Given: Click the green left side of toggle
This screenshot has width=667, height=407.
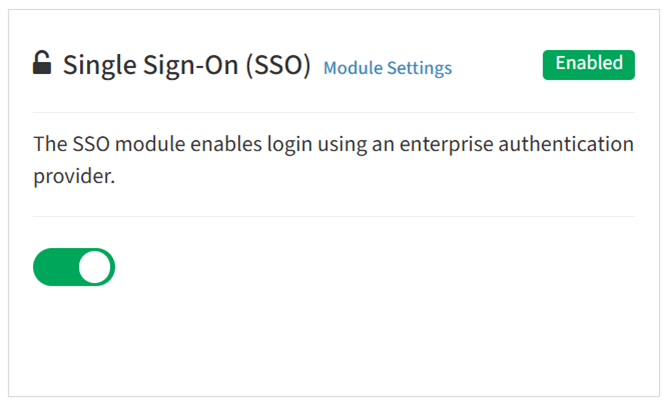Looking at the screenshot, I should [55, 267].
